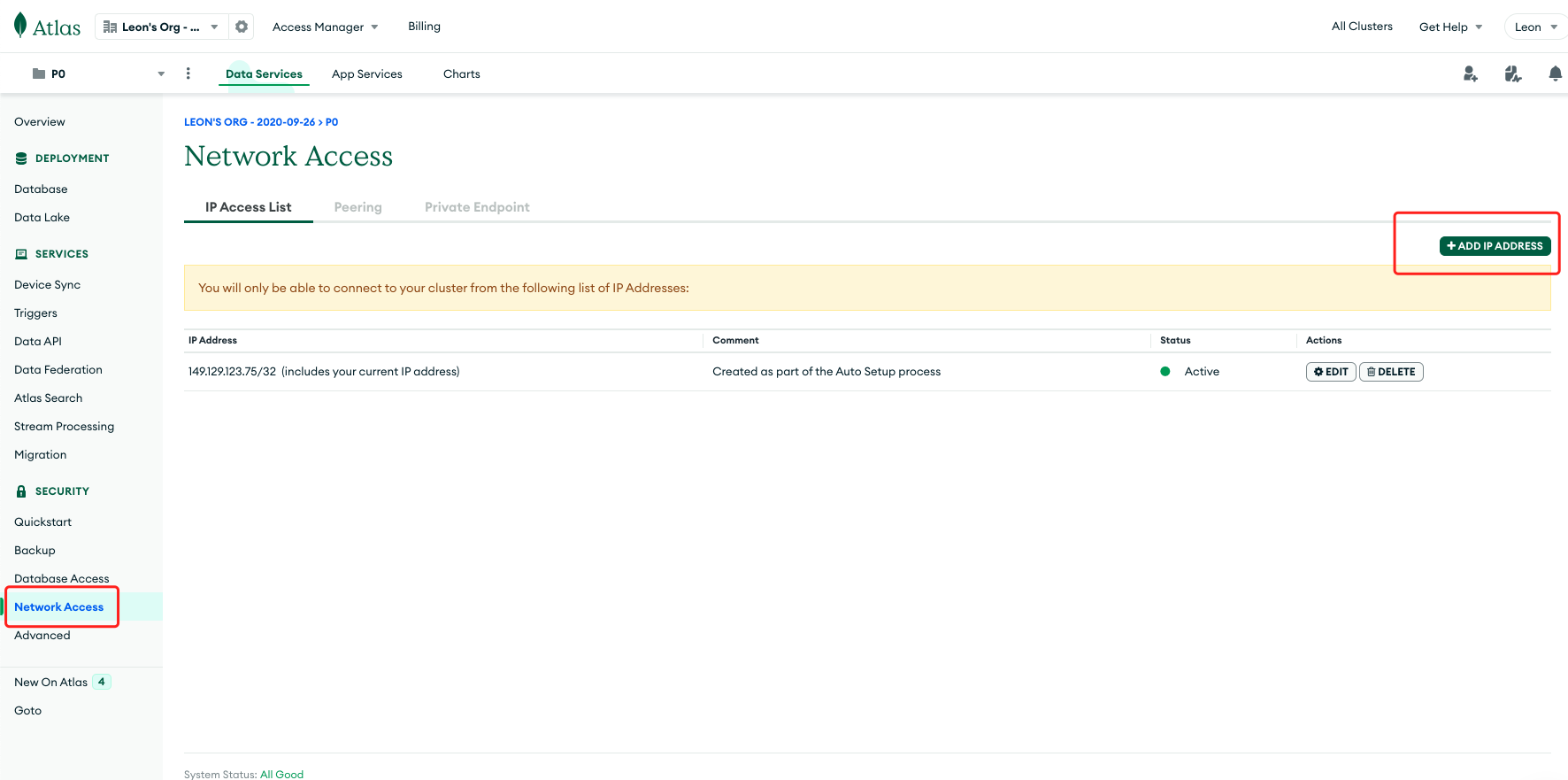
Task: Open All Good system status link
Action: tap(282, 775)
